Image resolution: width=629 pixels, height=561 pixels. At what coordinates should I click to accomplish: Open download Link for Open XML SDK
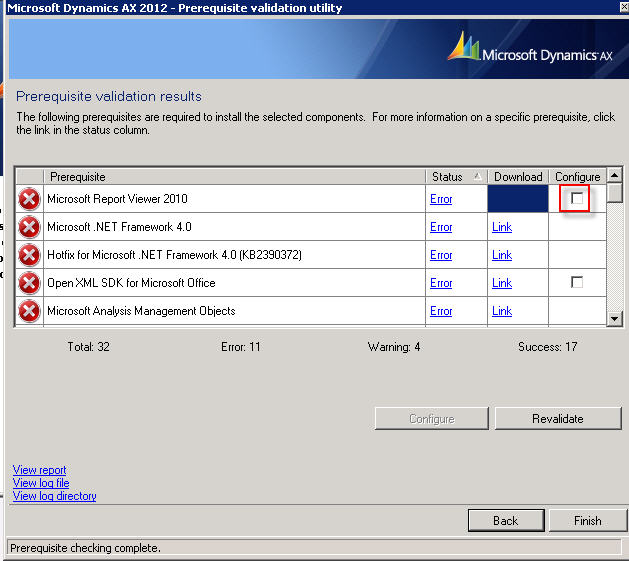click(502, 283)
